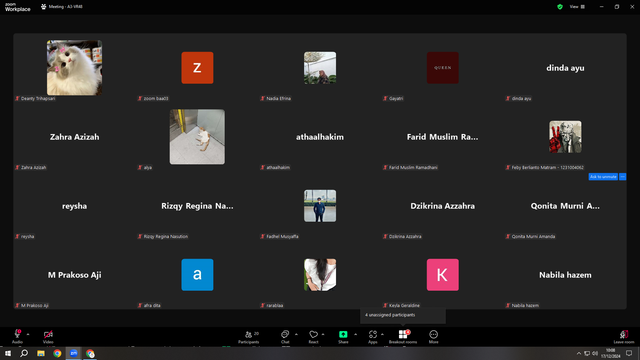Select the dinda ayu participant tile
Viewport: 640px width, 360px height.
[565, 68]
